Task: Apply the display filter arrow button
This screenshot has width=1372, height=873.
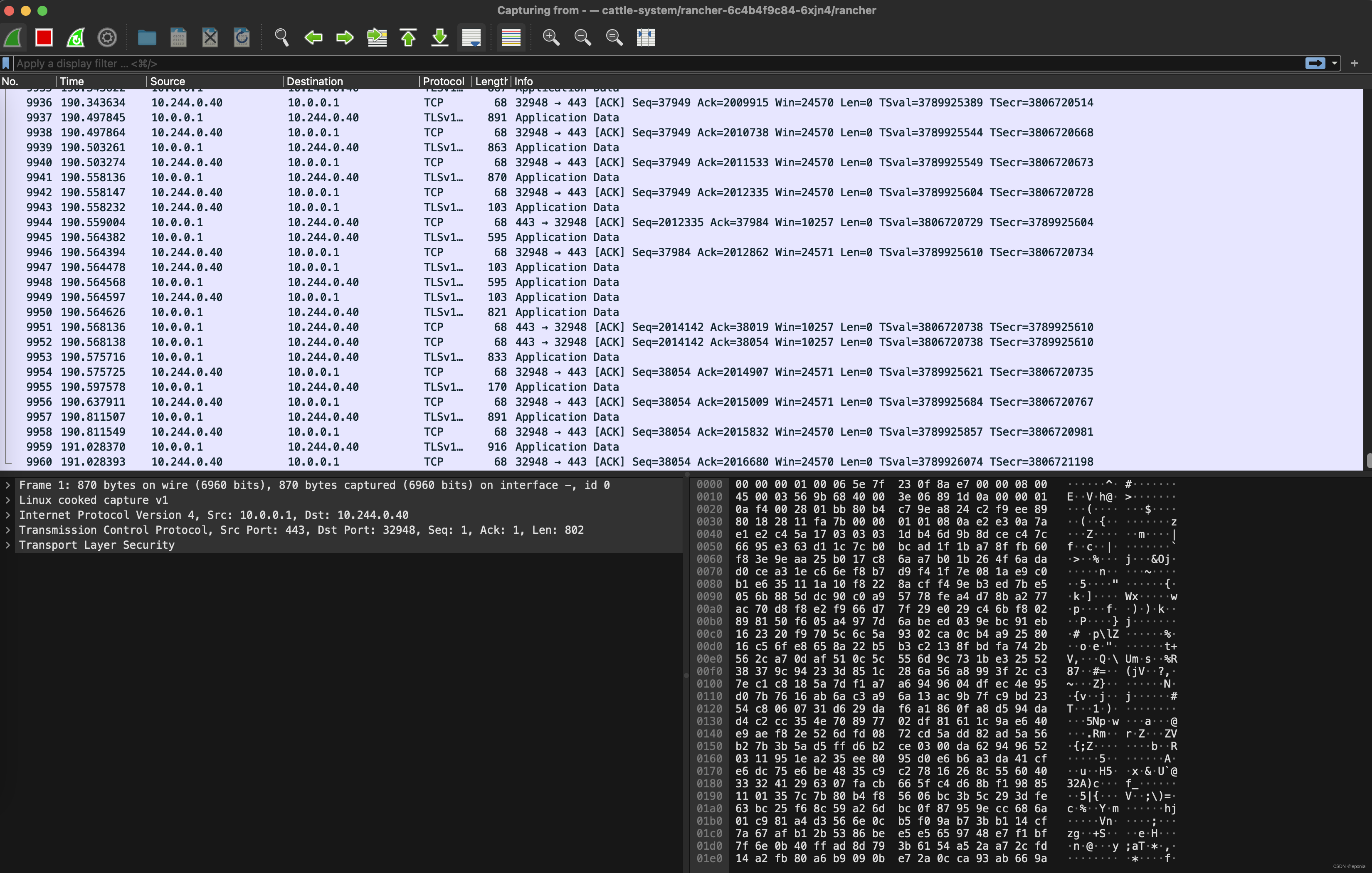Action: click(x=1315, y=63)
